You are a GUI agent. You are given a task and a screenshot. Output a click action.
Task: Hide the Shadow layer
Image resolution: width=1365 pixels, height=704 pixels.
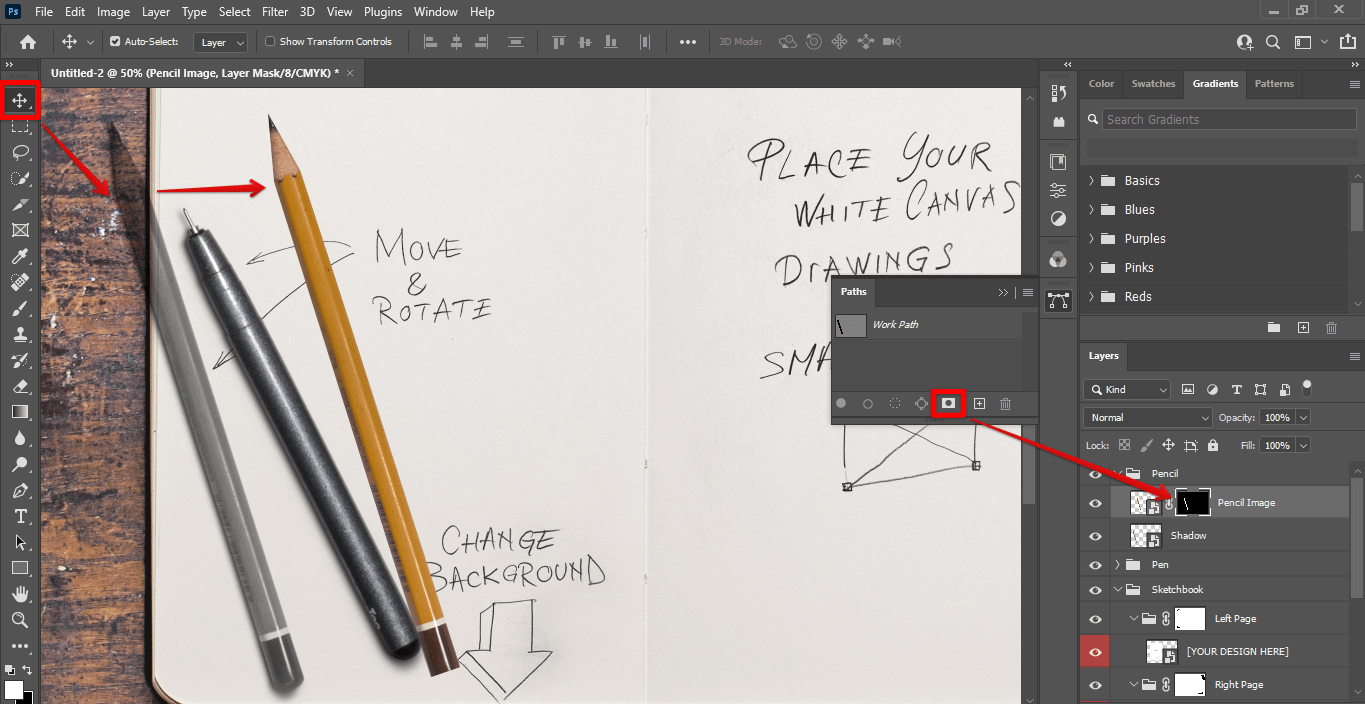1095,535
